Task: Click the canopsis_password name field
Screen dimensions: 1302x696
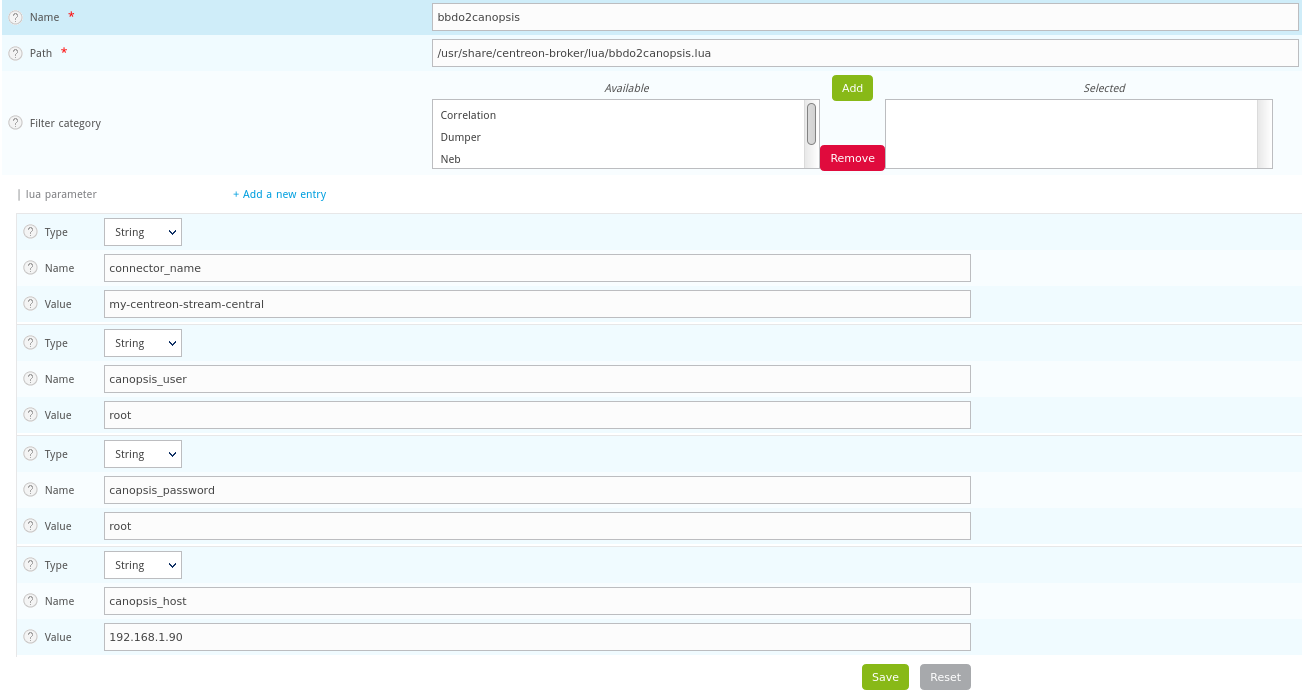Action: (537, 490)
